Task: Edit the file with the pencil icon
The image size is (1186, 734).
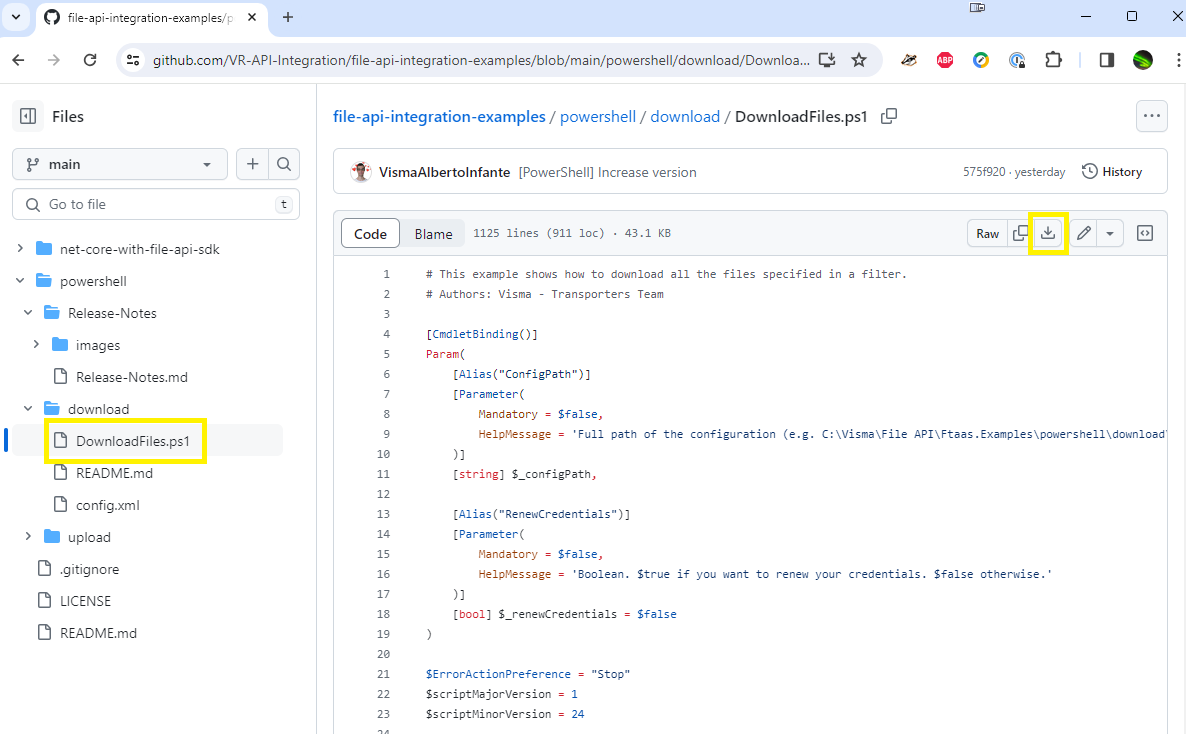Action: coord(1082,233)
